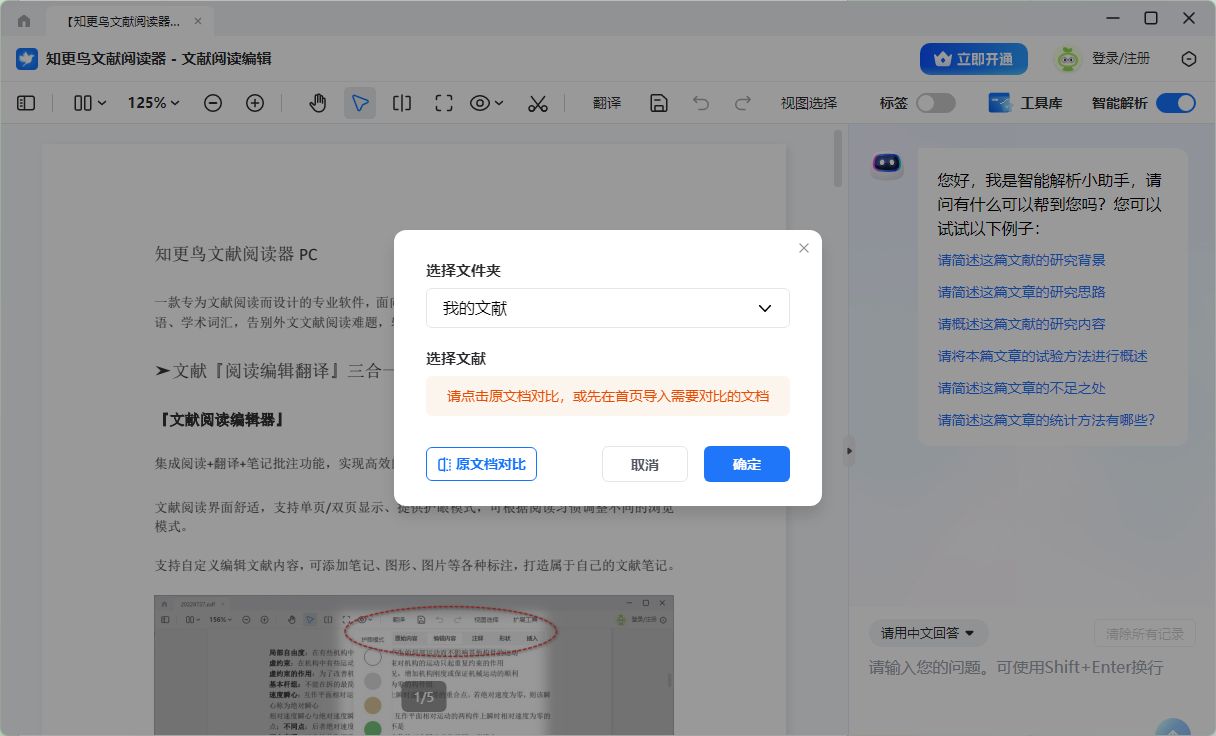This screenshot has height=736, width=1216.
Task: Click 请将本篇文章的试验方法进行概述 suggestion
Action: [x=1043, y=356]
